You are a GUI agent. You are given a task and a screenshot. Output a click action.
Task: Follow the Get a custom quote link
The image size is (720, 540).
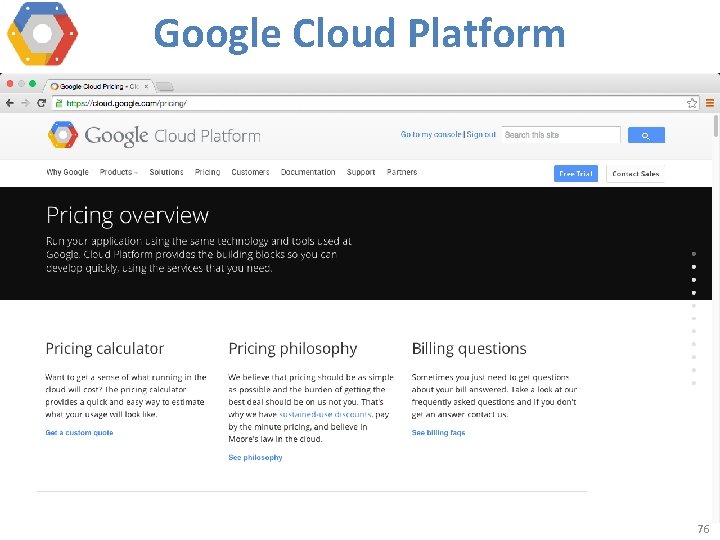(x=79, y=433)
